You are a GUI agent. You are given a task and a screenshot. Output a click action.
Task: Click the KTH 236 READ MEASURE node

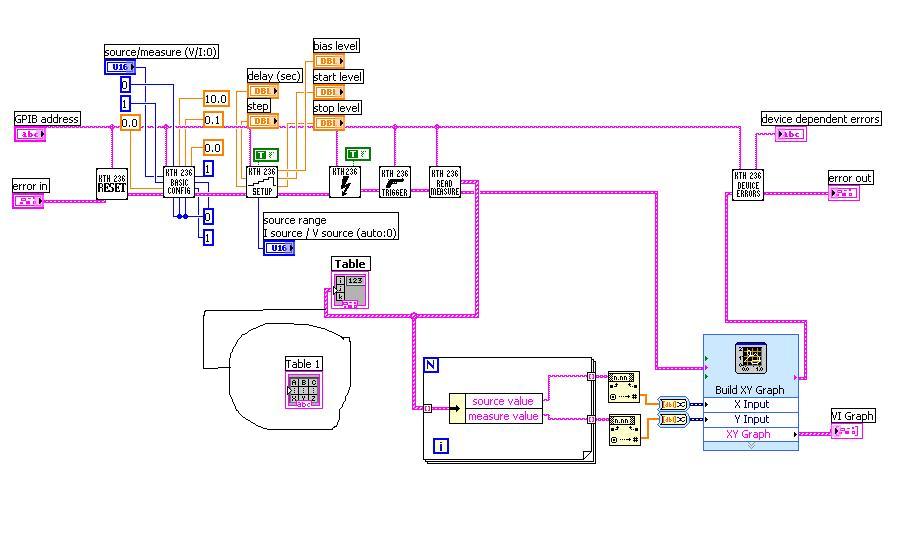(x=445, y=182)
